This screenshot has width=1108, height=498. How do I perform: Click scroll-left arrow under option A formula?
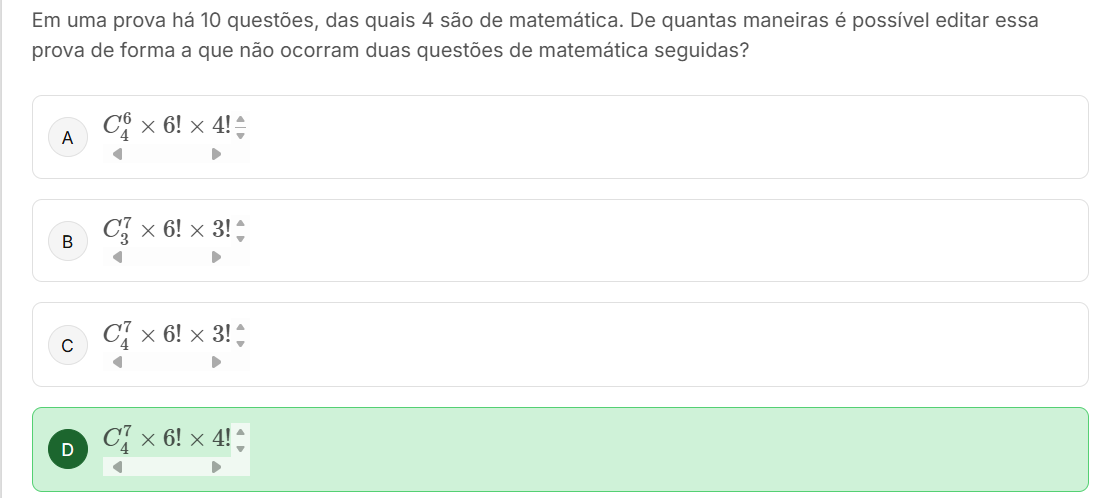(118, 154)
